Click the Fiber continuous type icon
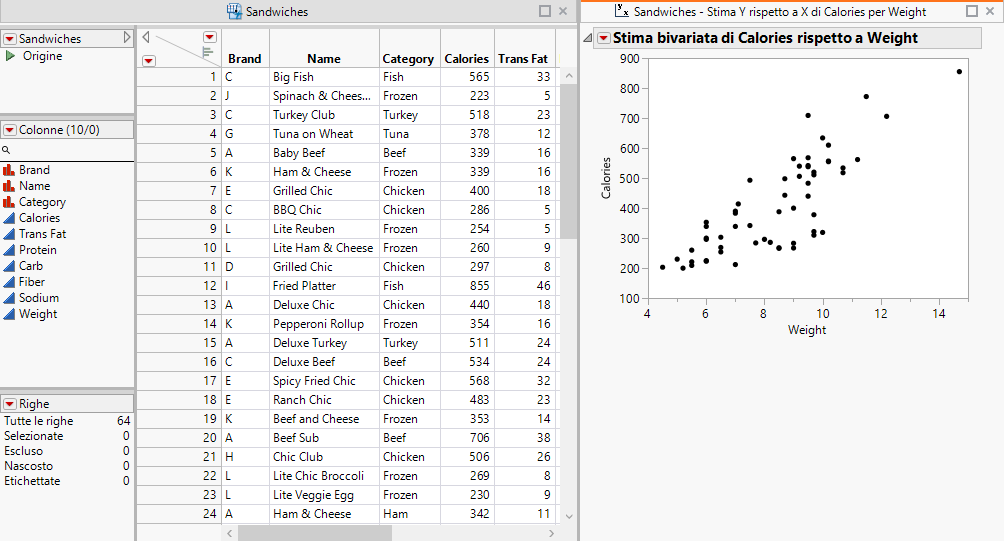1004x541 pixels. tap(9, 282)
